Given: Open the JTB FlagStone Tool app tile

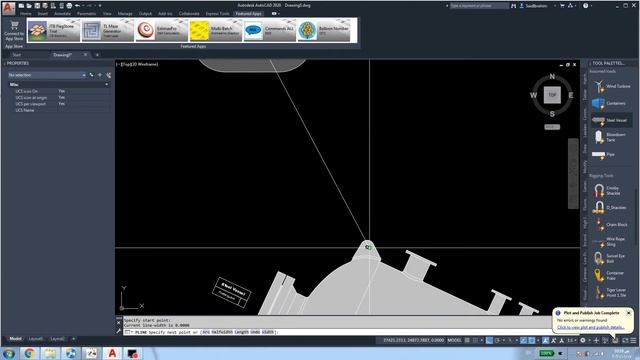Looking at the screenshot, I should 53,31.
